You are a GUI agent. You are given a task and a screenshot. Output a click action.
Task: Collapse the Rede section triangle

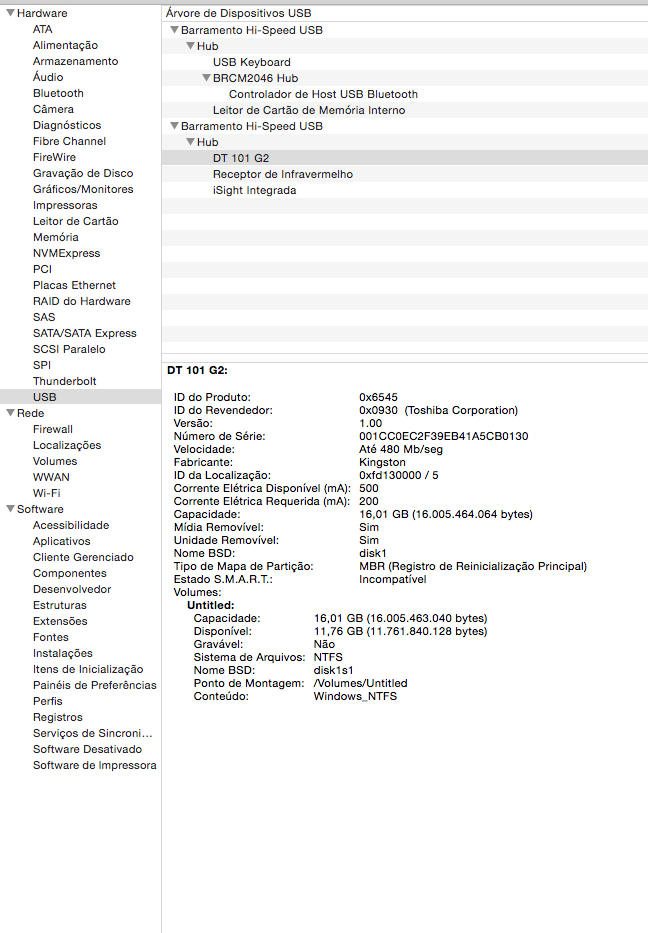(10, 412)
